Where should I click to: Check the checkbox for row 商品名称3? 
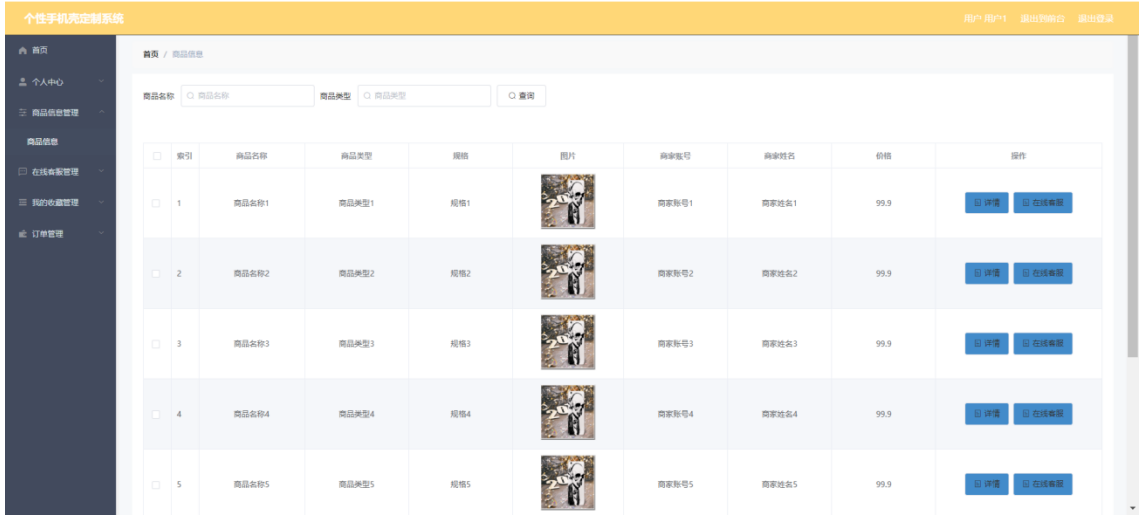pyautogui.click(x=157, y=344)
